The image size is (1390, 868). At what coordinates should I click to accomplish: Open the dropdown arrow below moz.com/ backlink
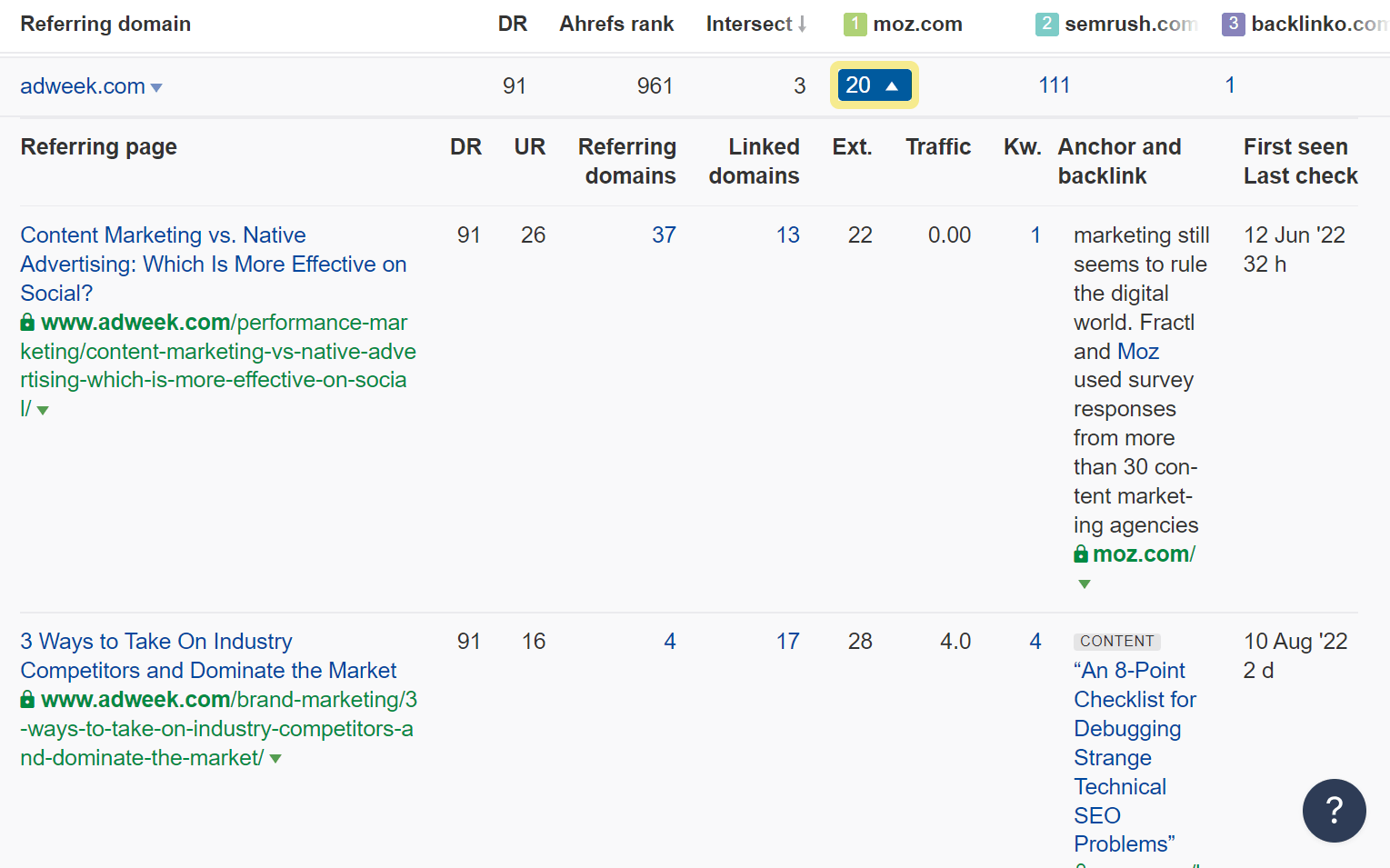[x=1084, y=584]
